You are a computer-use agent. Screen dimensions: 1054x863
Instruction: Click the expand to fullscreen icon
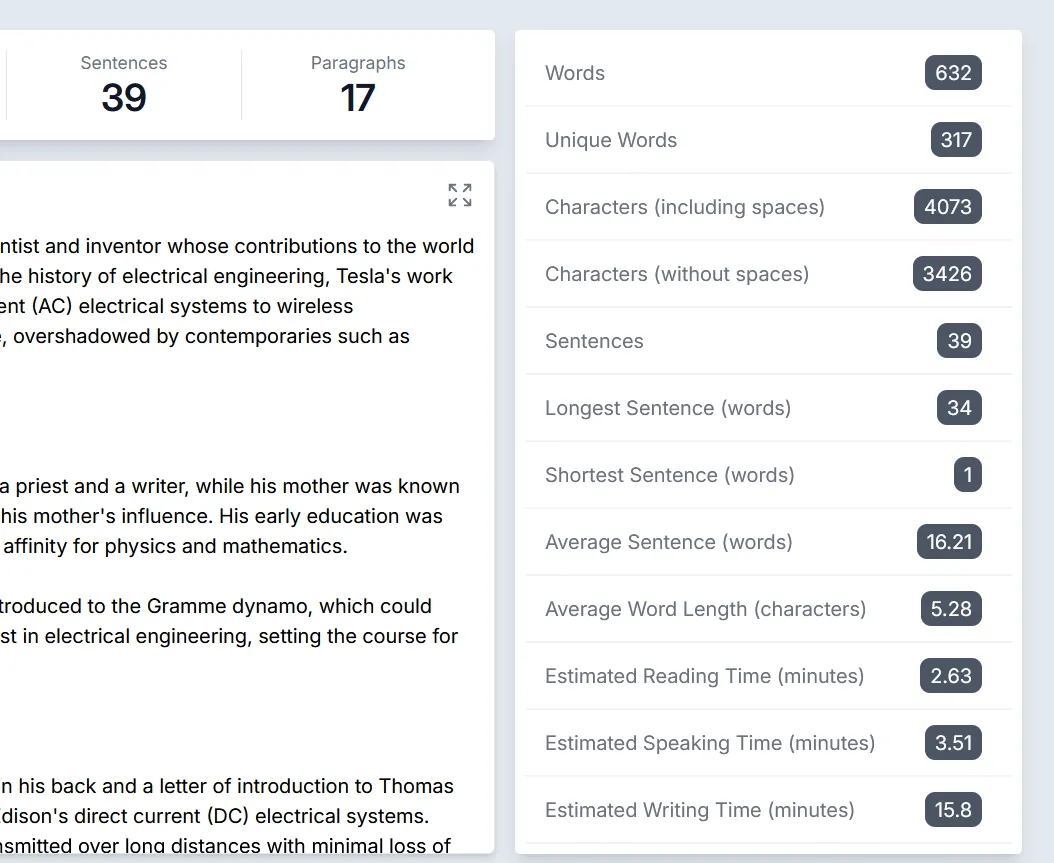[460, 195]
